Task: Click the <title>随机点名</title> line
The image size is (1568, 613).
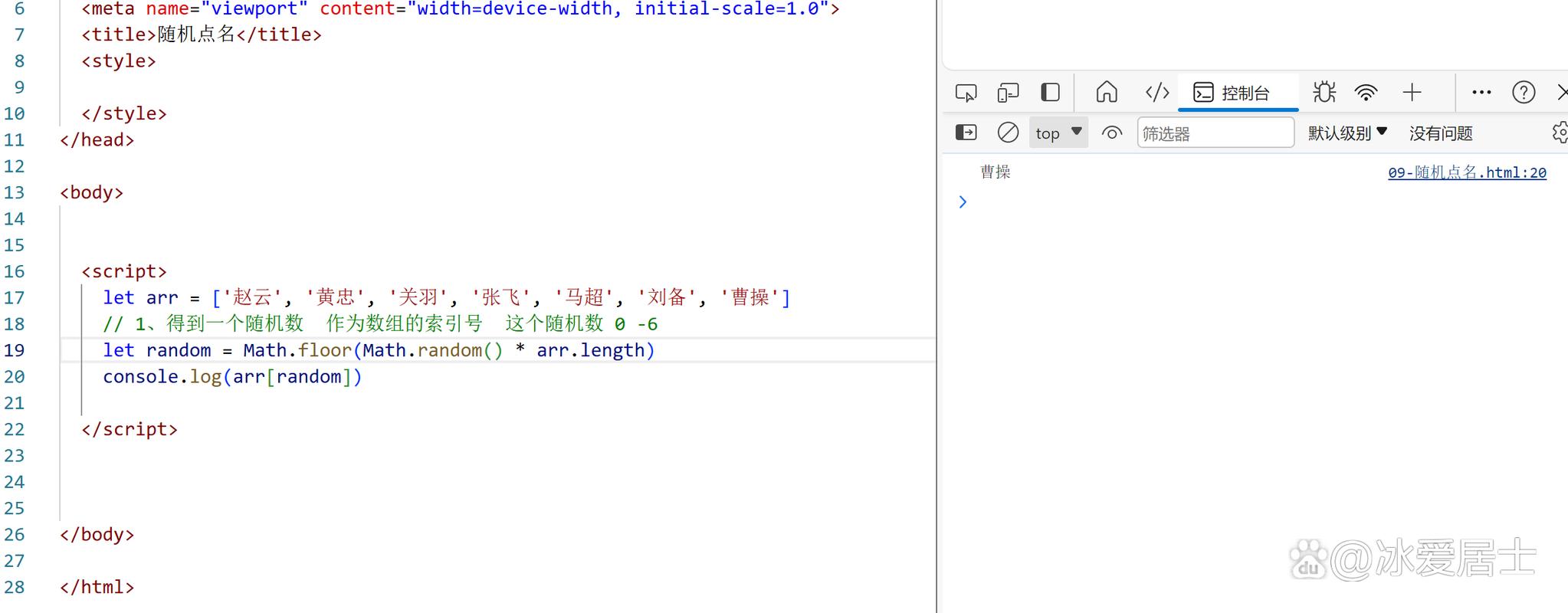Action: pyautogui.click(x=202, y=34)
